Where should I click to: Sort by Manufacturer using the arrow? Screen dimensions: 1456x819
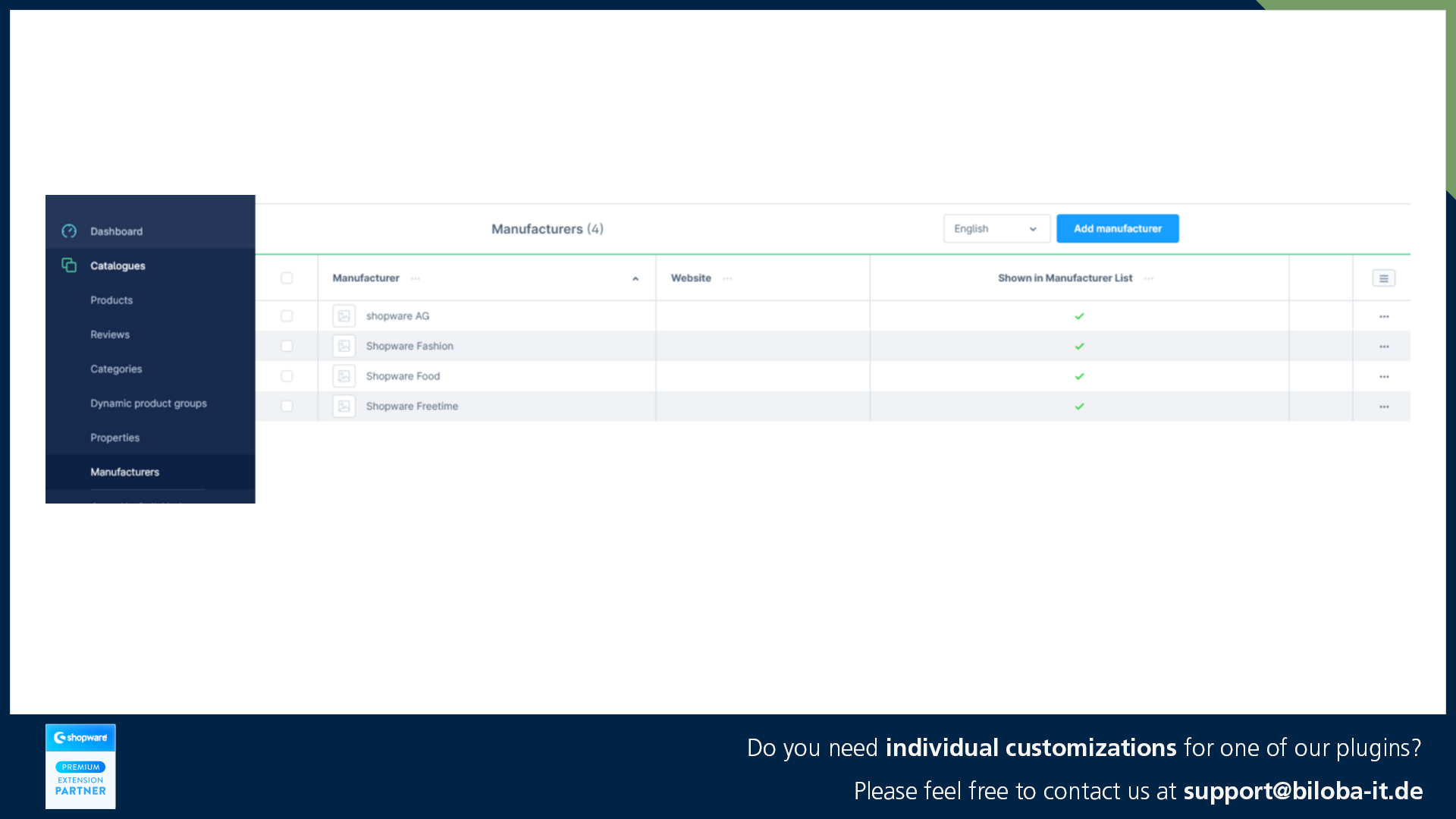pyautogui.click(x=635, y=279)
